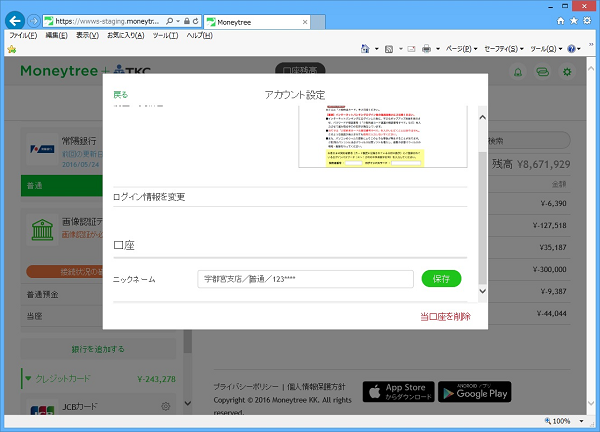Click the green 保存 button
The height and width of the screenshot is (432, 600).
441,279
